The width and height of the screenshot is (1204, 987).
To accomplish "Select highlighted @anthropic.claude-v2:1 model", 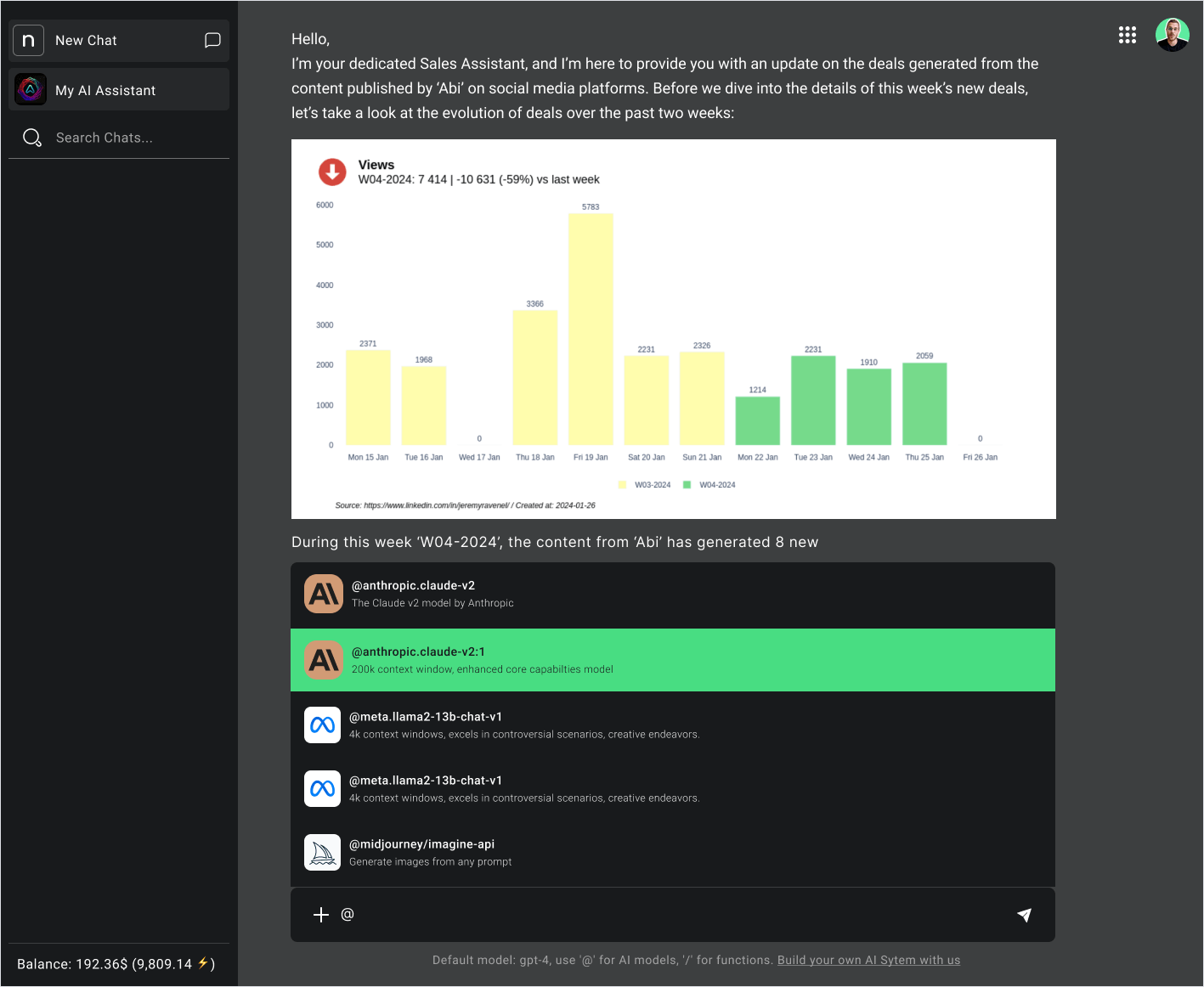I will coord(673,660).
